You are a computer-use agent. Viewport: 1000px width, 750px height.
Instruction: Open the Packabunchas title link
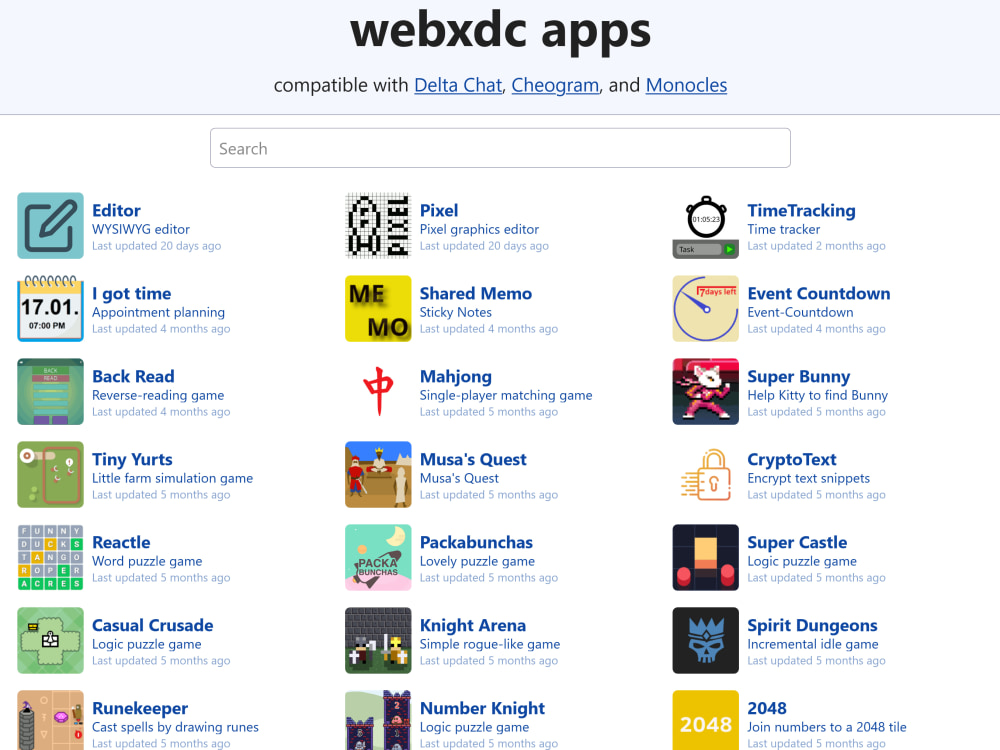tap(476, 542)
